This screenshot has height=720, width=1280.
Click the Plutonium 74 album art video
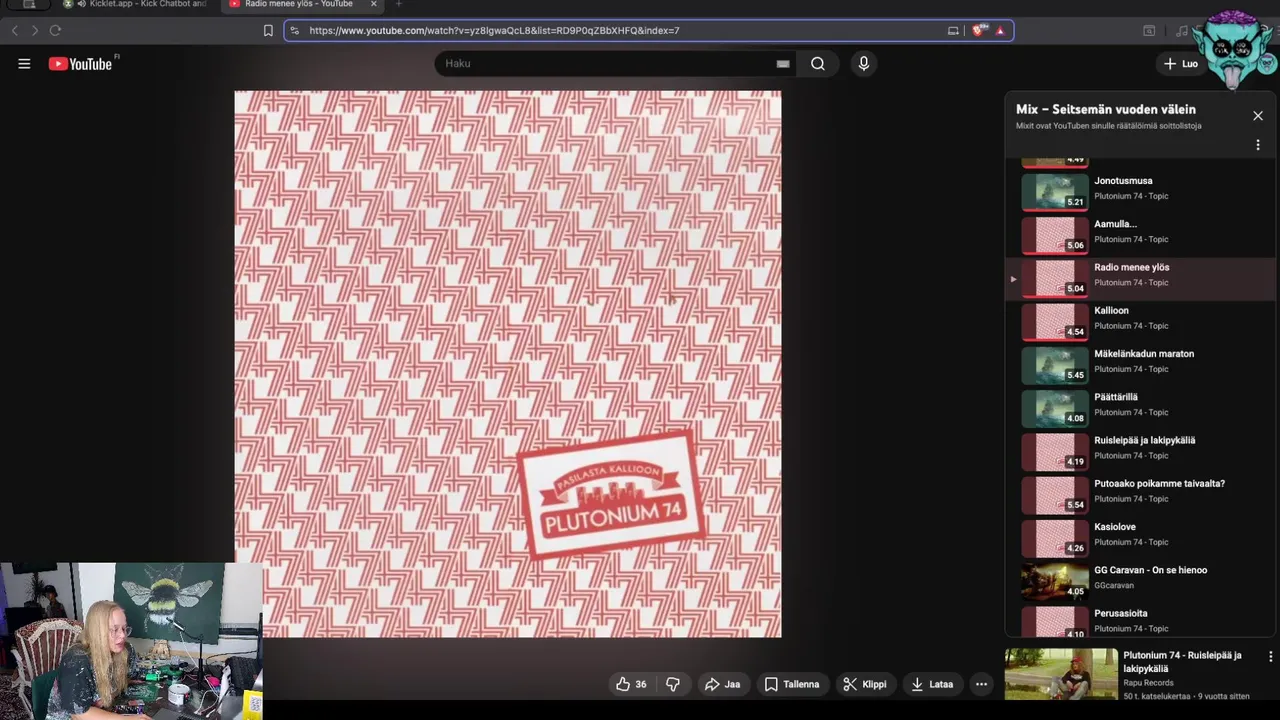[508, 364]
